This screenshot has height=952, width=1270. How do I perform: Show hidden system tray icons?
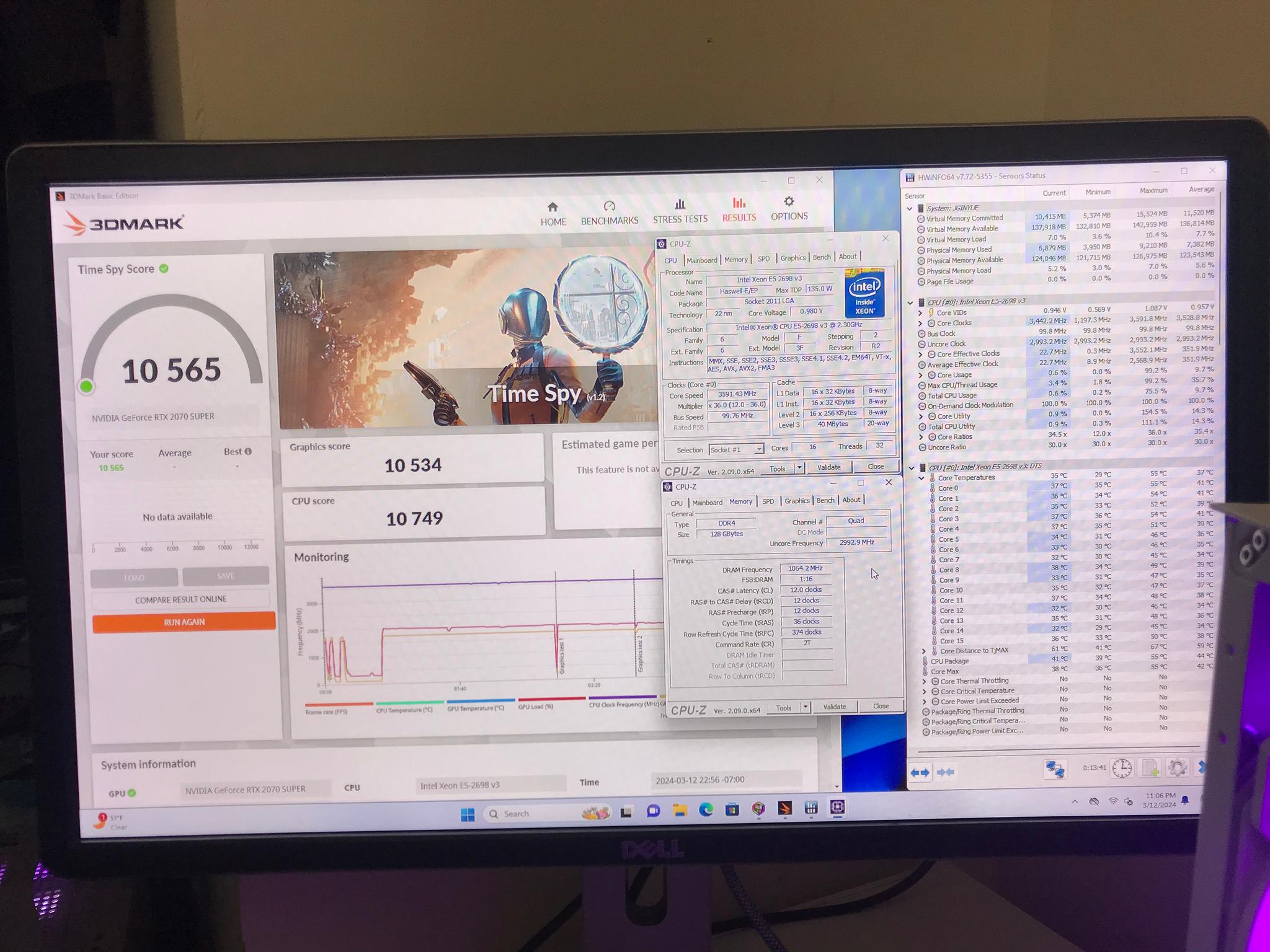(1074, 801)
